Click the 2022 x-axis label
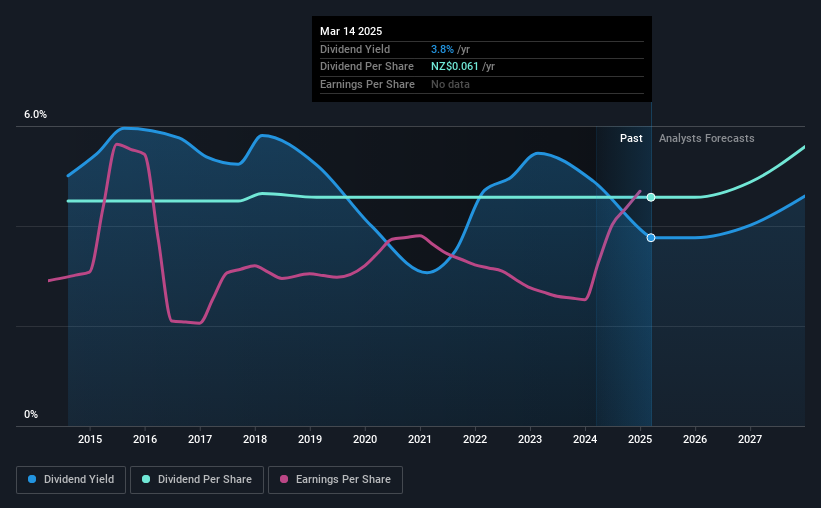821x508 pixels. pyautogui.click(x=475, y=439)
